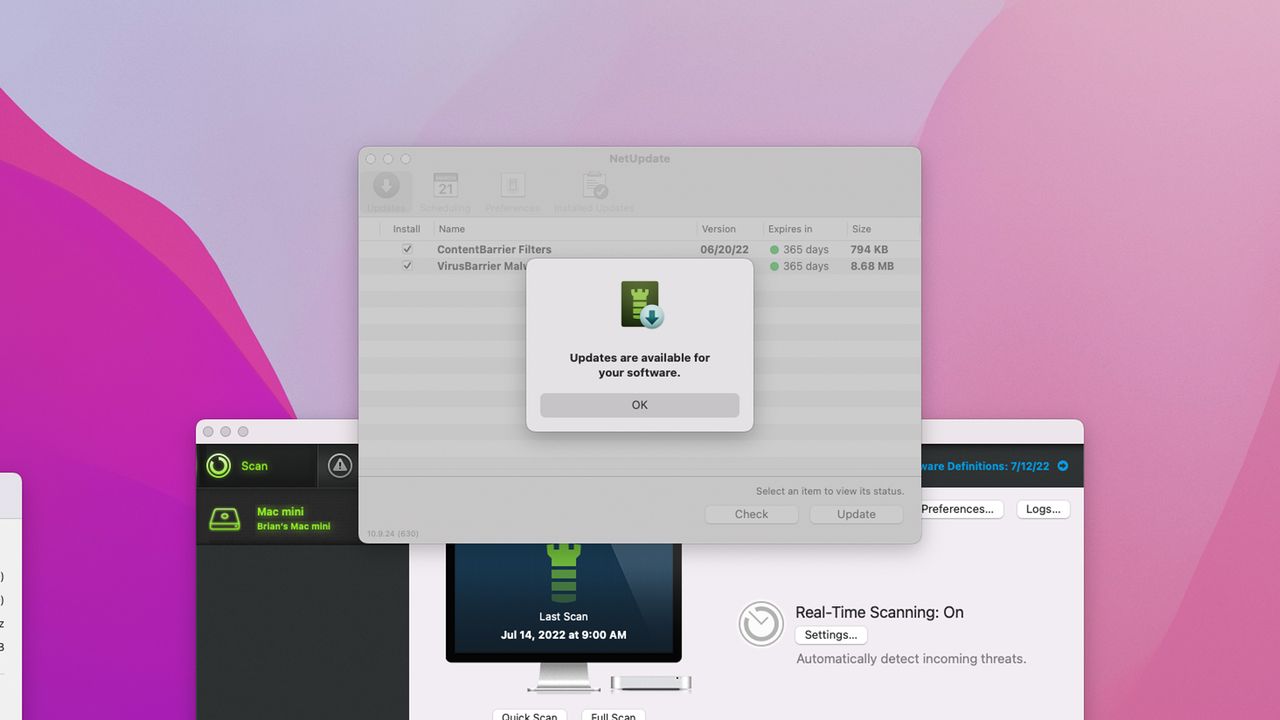This screenshot has width=1280, height=720.
Task: Select the VirusBarrier Malware row name
Action: (481, 267)
